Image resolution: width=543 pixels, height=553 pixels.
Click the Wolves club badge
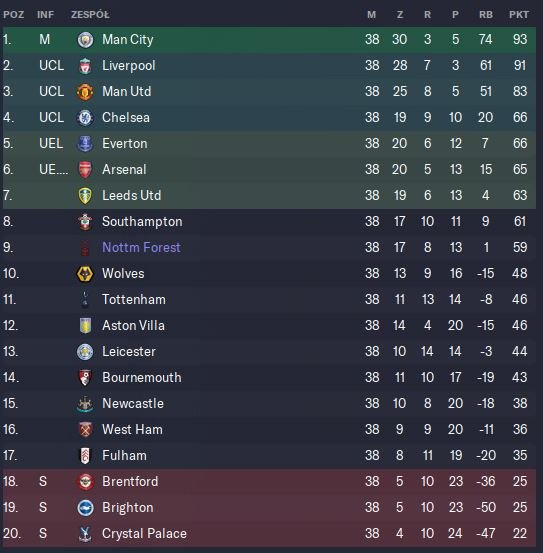pos(85,274)
